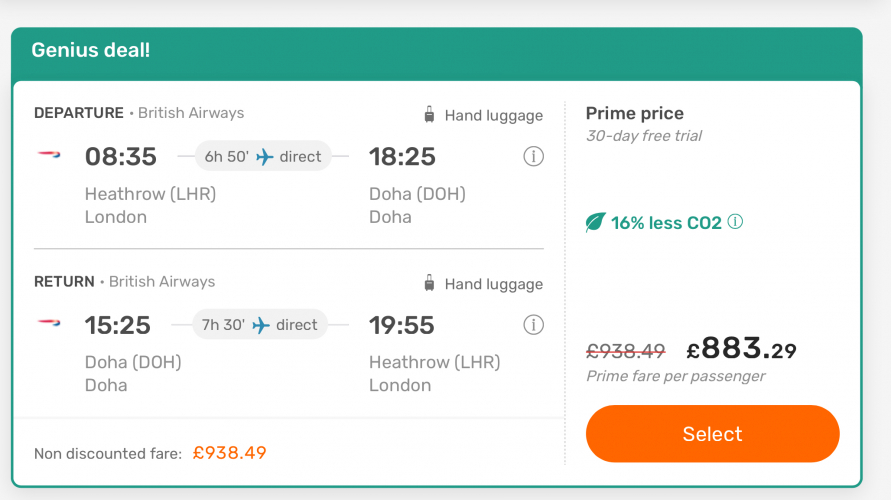
Task: Click the return hand luggage suitcase icon
Action: point(430,283)
